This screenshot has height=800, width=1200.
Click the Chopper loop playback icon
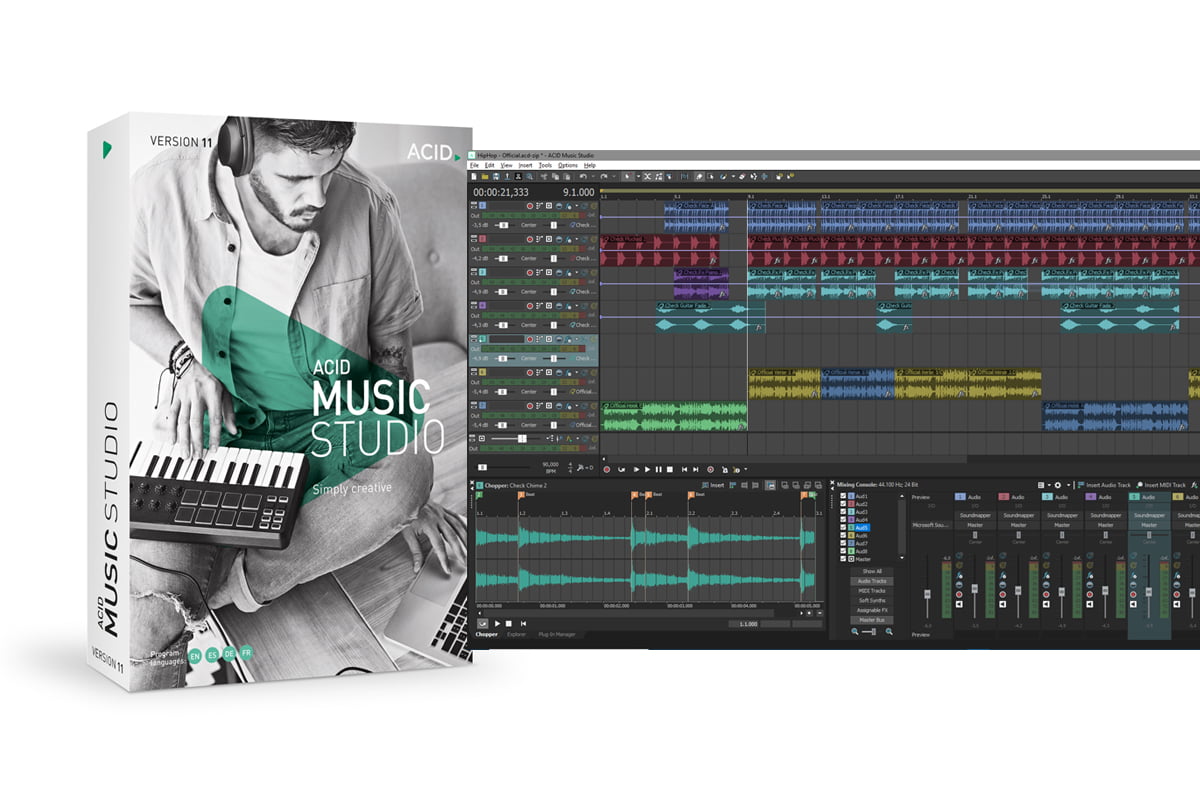tap(483, 623)
